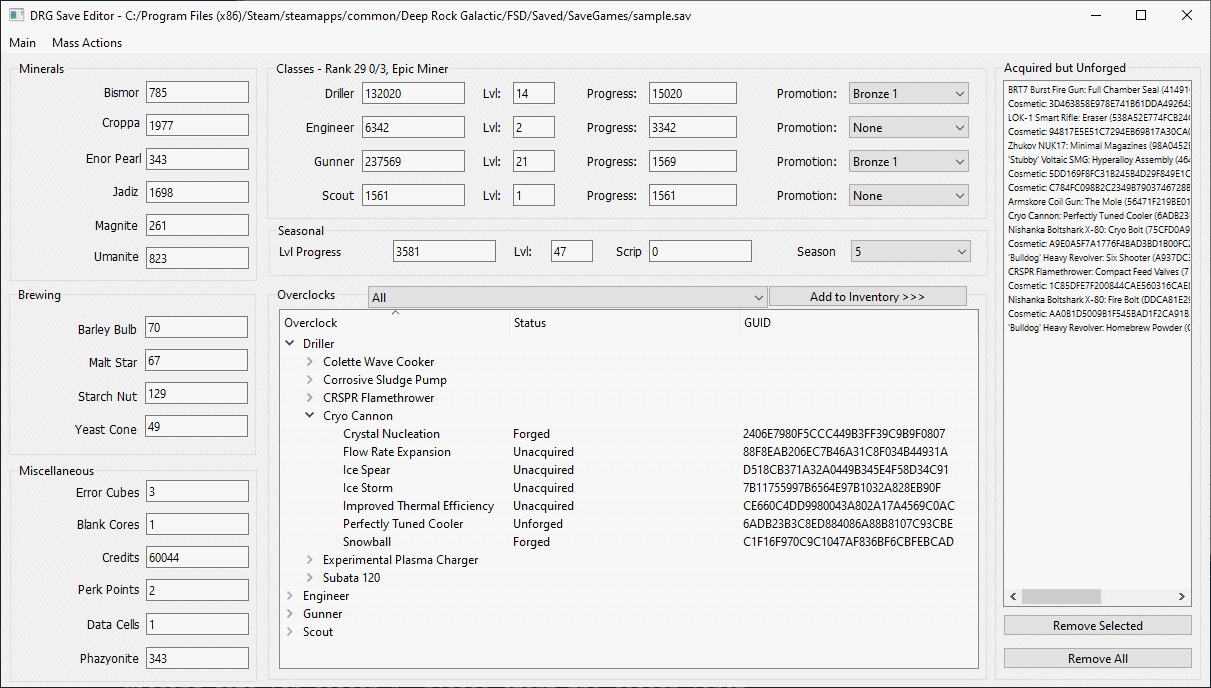The width and height of the screenshot is (1211, 688).
Task: Focus the Gunner Lvl field showing 21
Action: [534, 162]
